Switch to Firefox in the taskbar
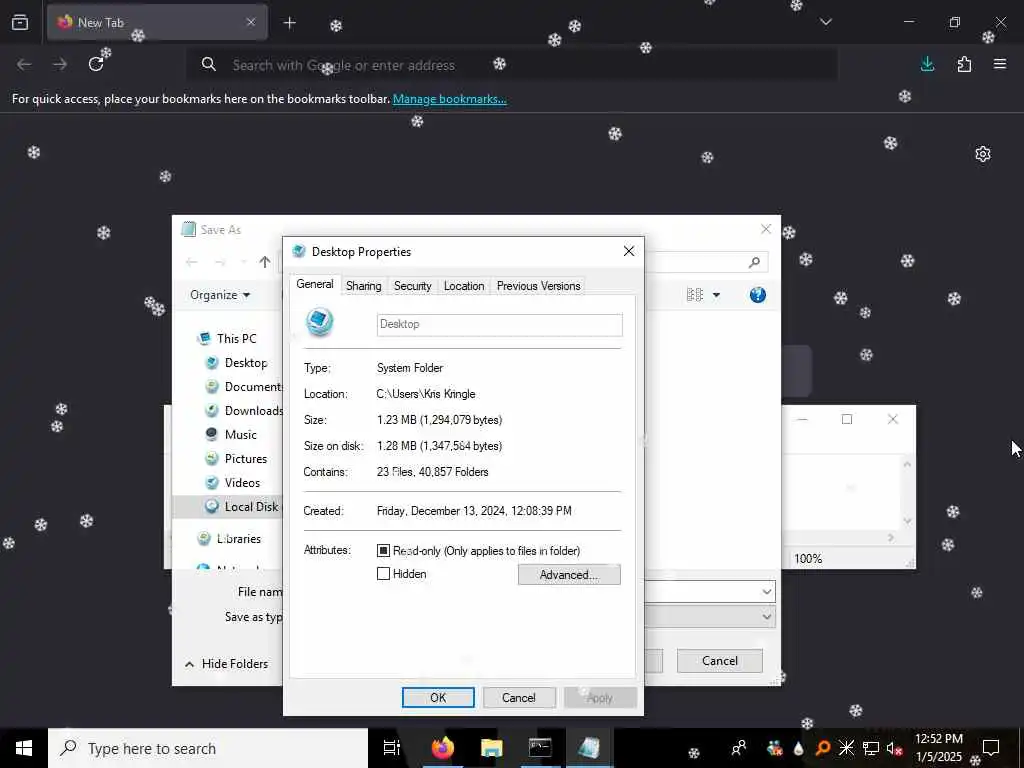 tap(442, 748)
